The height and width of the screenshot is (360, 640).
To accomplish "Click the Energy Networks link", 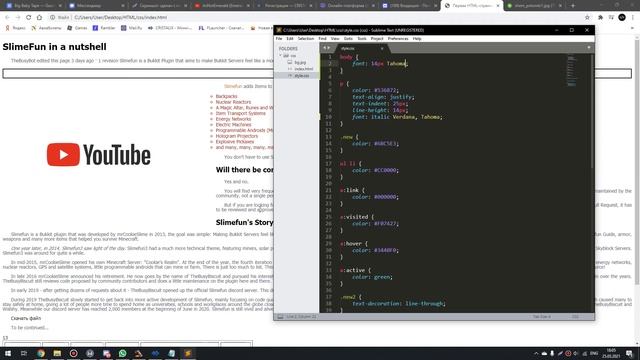I will [233, 119].
